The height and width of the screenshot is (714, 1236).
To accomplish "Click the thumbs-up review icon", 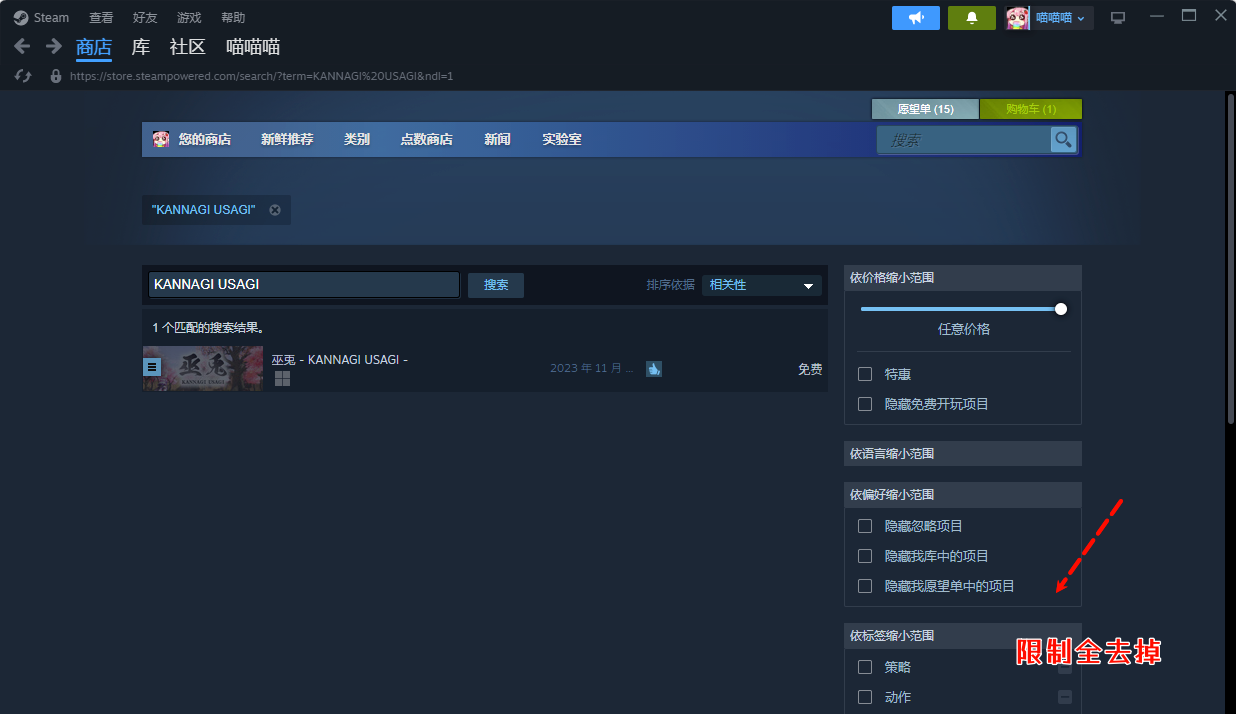I will (x=654, y=369).
